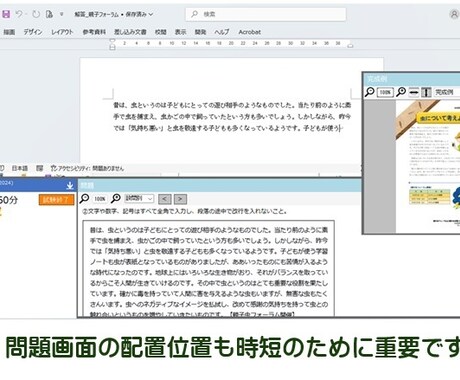Click inside the 検索 search box
Image resolution: width=460 pixels, height=380 pixels.
[x=266, y=14]
